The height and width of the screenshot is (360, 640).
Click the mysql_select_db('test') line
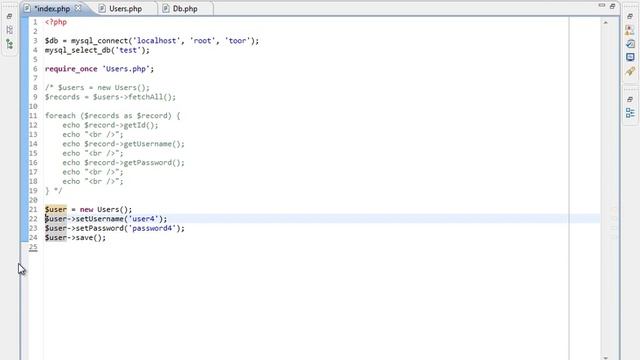pyautogui.click(x=97, y=50)
